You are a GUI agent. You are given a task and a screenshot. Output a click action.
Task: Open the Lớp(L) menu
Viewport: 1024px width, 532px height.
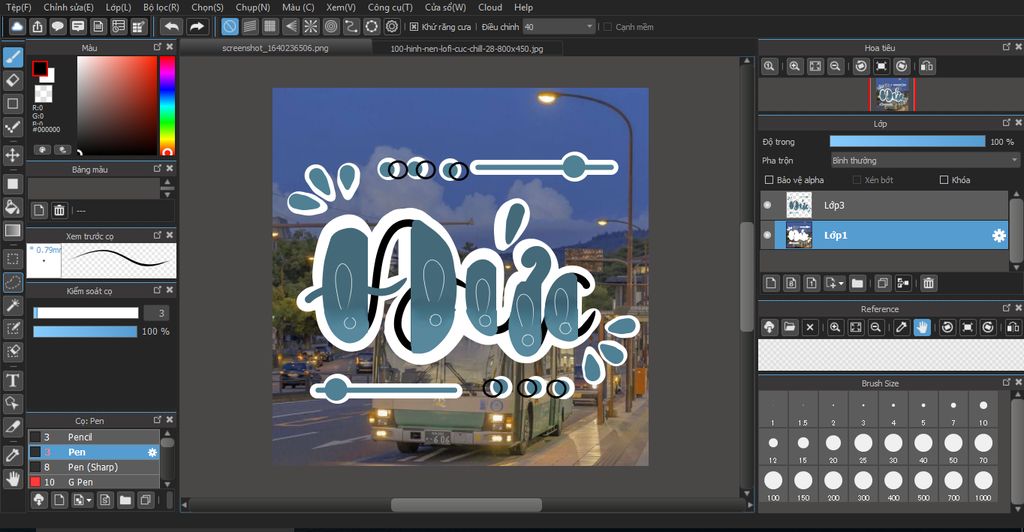[118, 7]
